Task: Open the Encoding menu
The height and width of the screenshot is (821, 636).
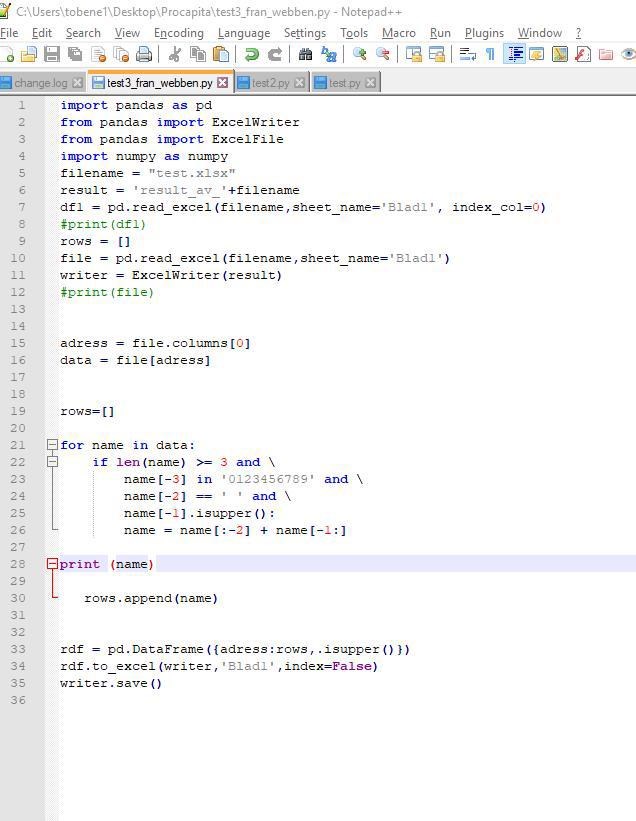Action: [178, 33]
